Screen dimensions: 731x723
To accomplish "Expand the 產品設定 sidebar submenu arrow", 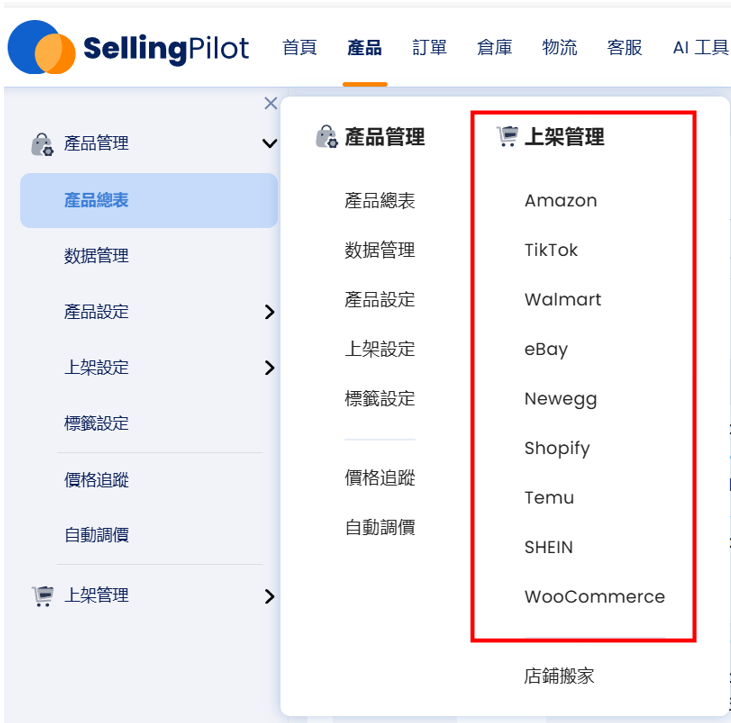I will pos(269,312).
